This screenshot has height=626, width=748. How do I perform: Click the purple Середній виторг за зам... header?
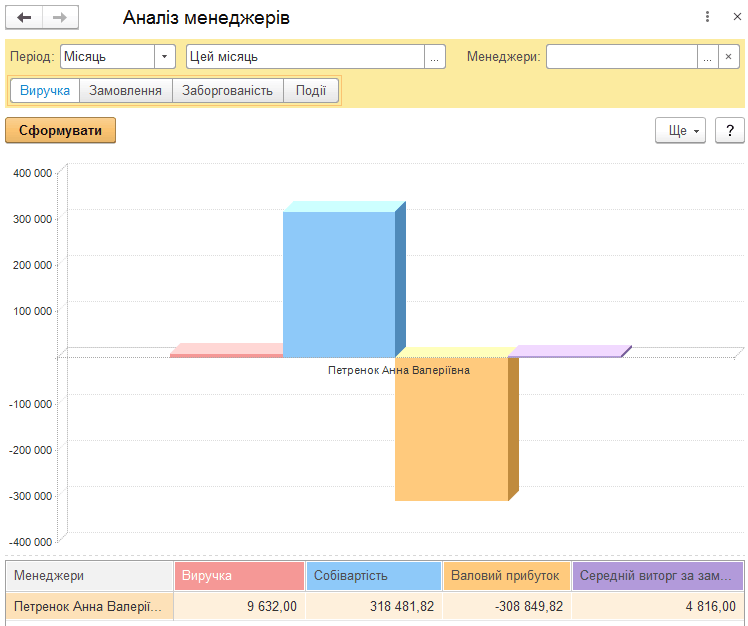(658, 575)
